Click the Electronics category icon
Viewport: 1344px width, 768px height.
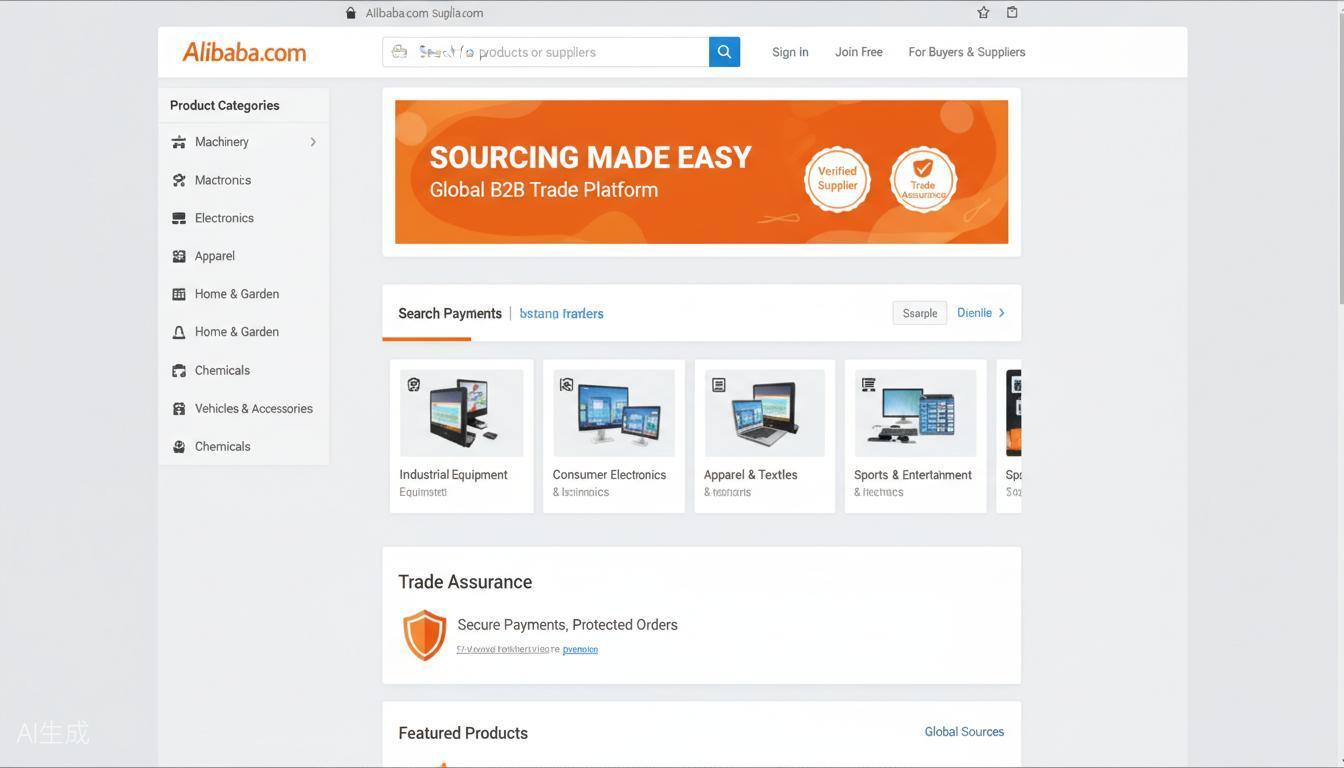179,218
